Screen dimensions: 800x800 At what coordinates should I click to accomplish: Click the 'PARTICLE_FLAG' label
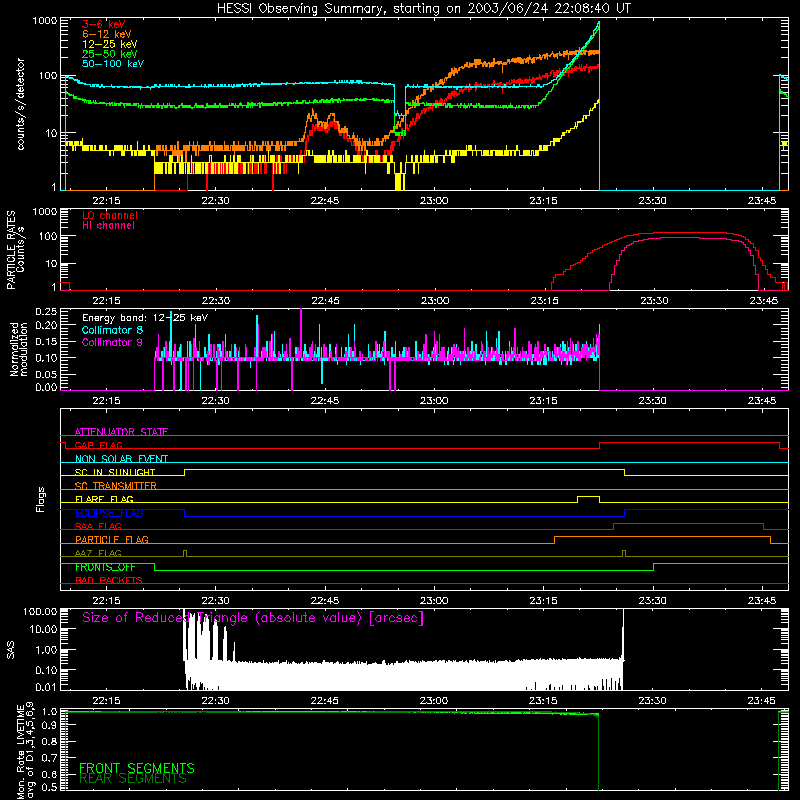click(x=112, y=539)
